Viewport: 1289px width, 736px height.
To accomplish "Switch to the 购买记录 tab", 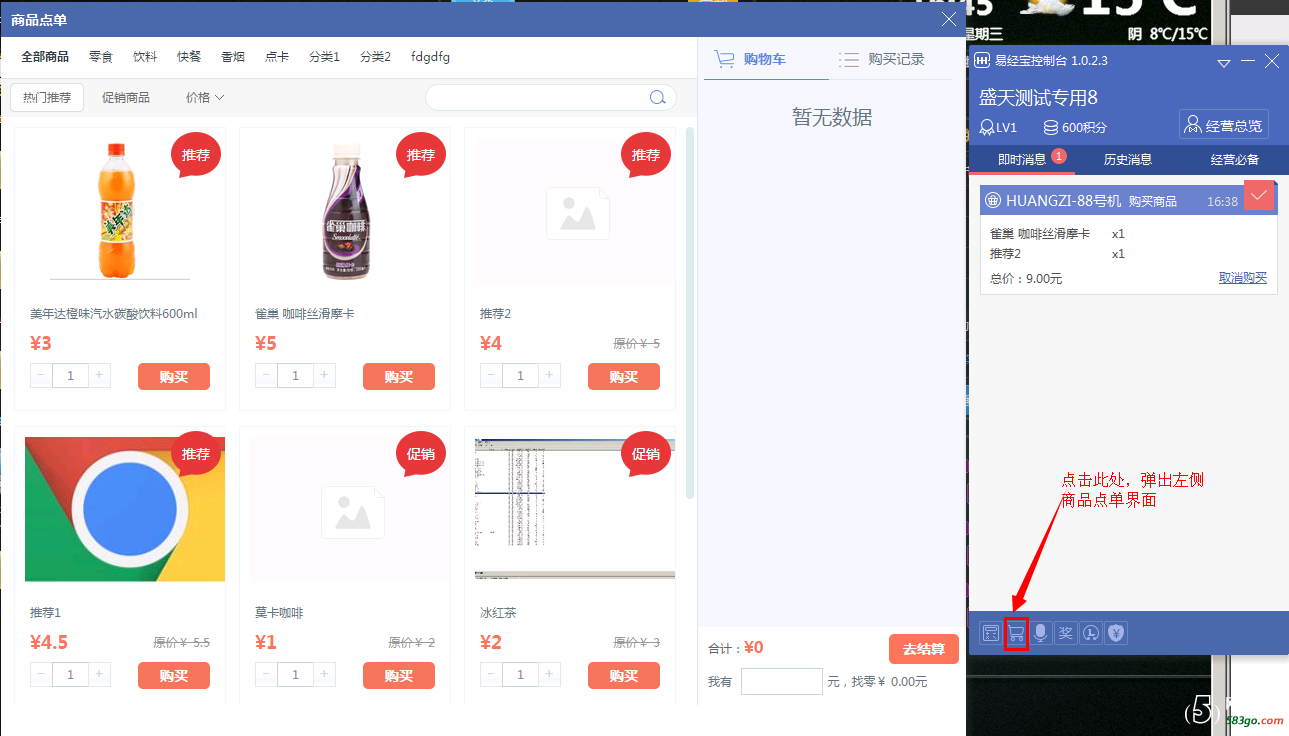I will pos(883,60).
